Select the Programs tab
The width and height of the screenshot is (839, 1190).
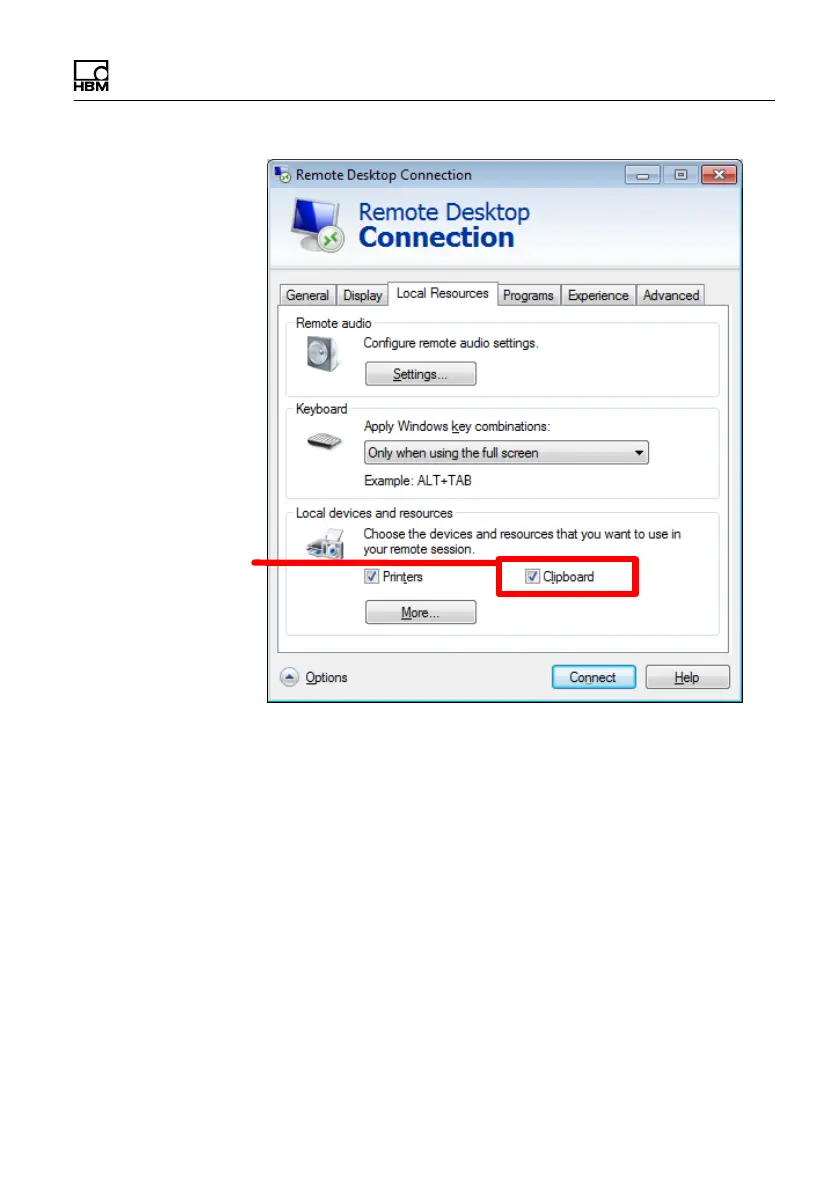click(x=528, y=295)
